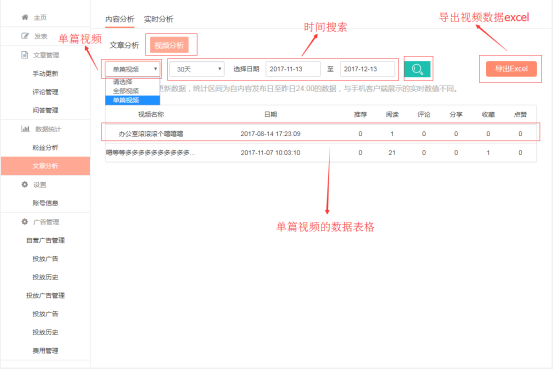Click the document icon beside 文章管理
Viewport: 554px width, 369px height.
click(x=24, y=55)
